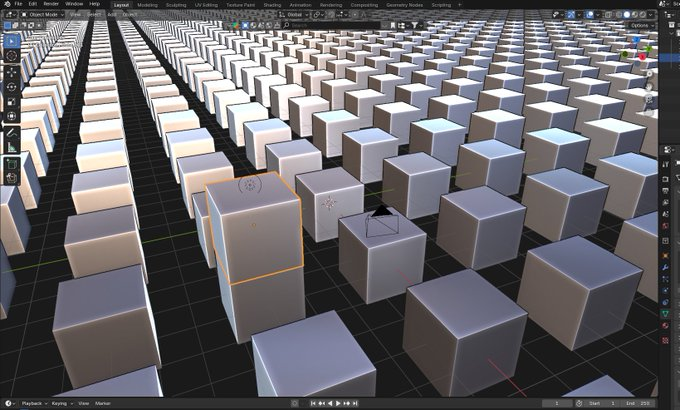Open the timeline Marker menu
The image size is (680, 410).
point(103,403)
